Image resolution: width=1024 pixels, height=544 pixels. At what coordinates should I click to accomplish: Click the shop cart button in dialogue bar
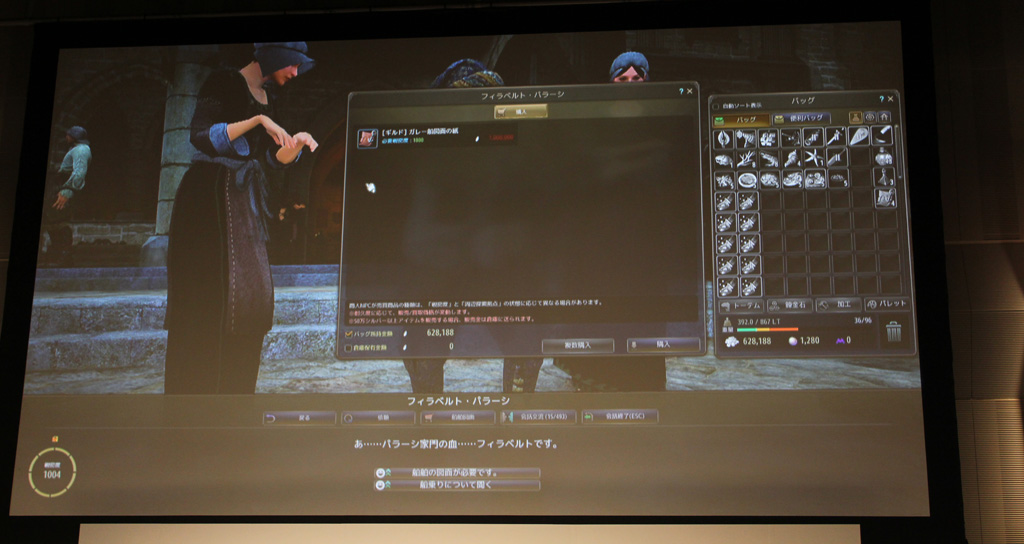coord(458,417)
